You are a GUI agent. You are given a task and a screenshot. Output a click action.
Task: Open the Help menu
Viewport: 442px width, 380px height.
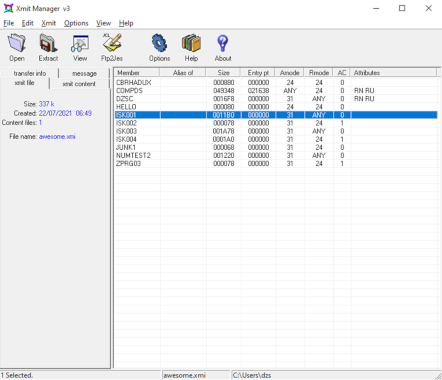(126, 23)
